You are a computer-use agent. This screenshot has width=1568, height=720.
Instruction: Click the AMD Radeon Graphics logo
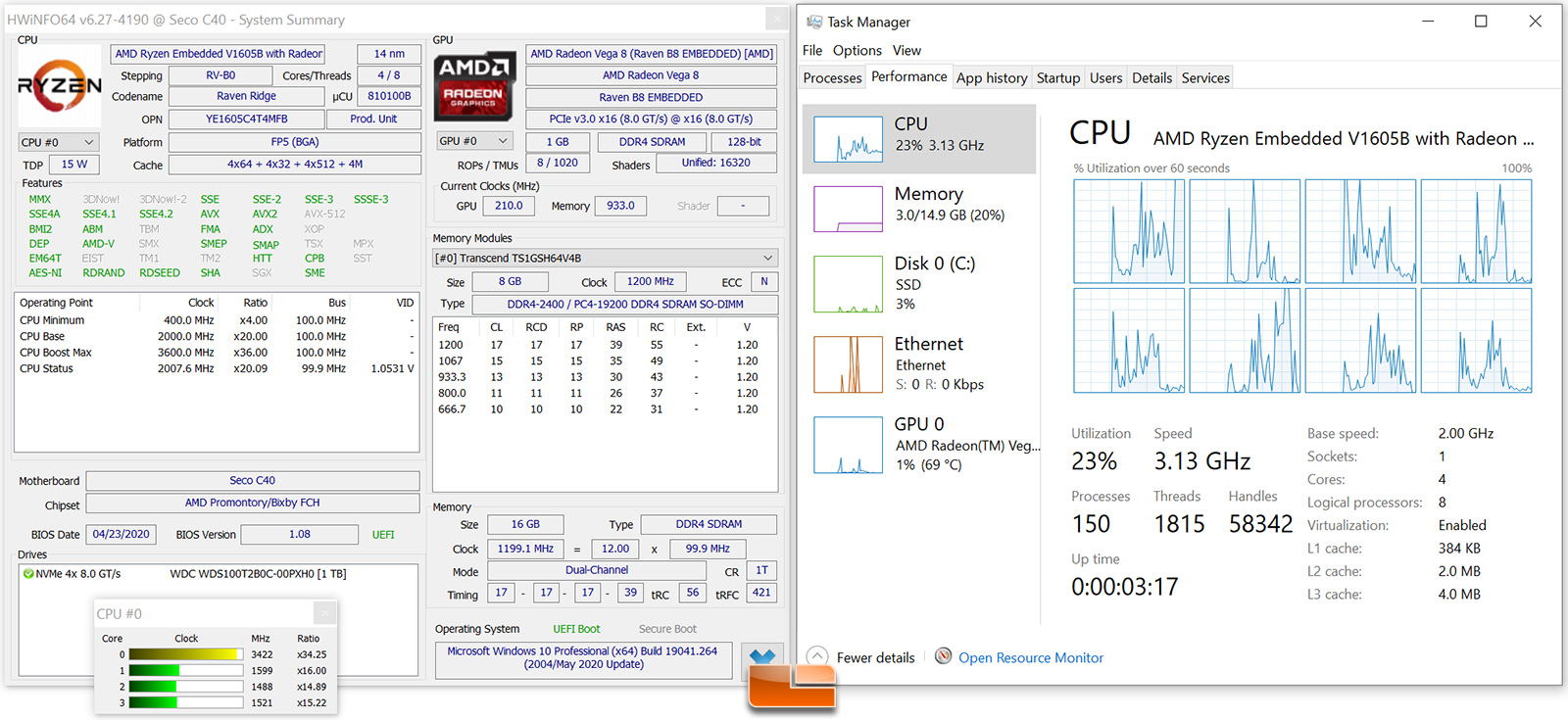coord(474,86)
